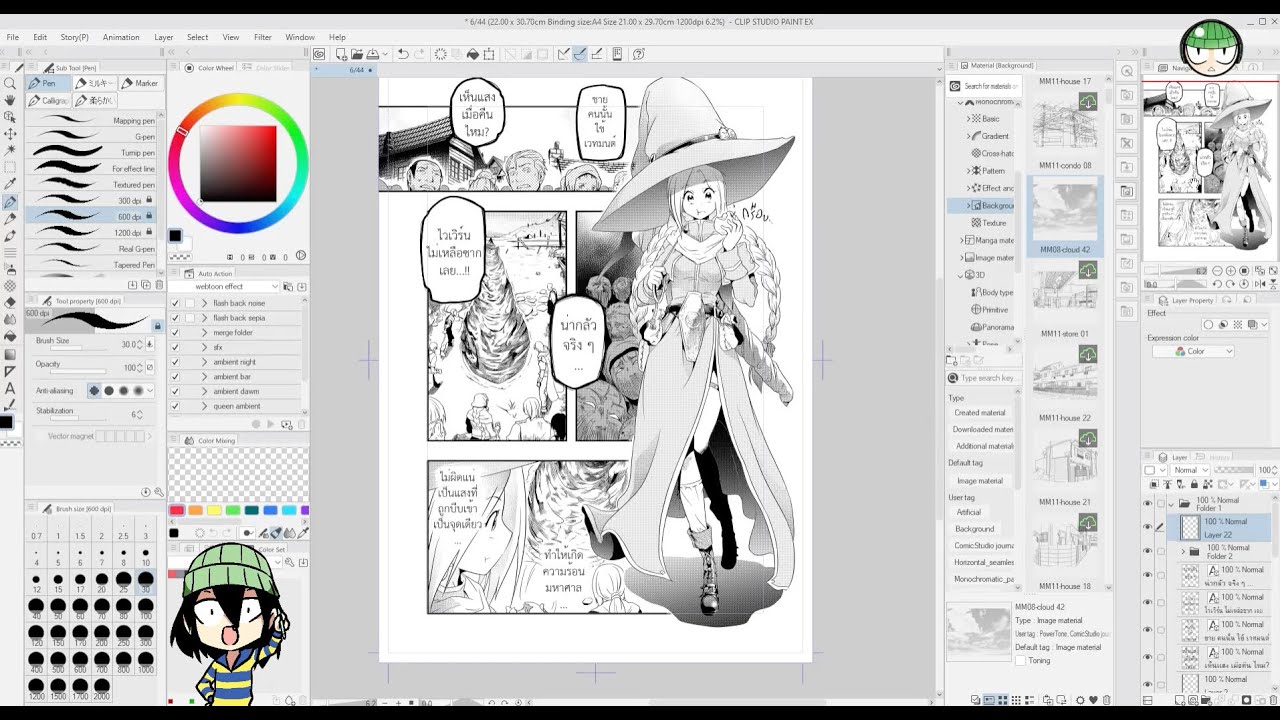Collapse 3D material tree item

point(962,275)
